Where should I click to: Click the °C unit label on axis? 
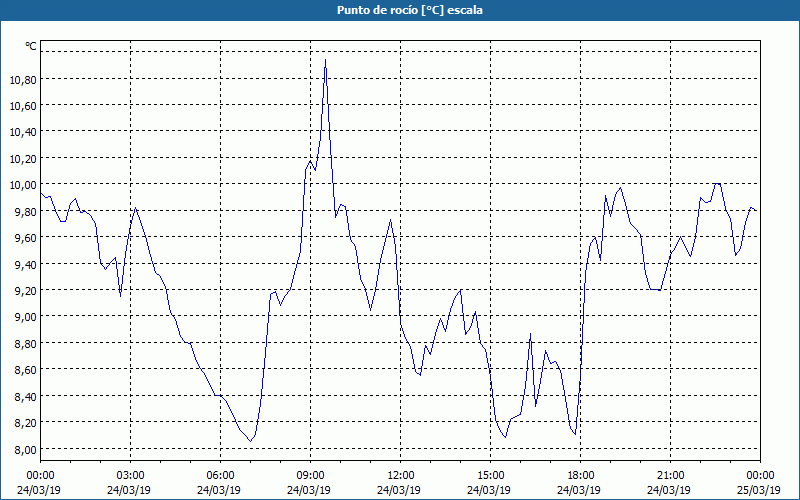[31, 46]
